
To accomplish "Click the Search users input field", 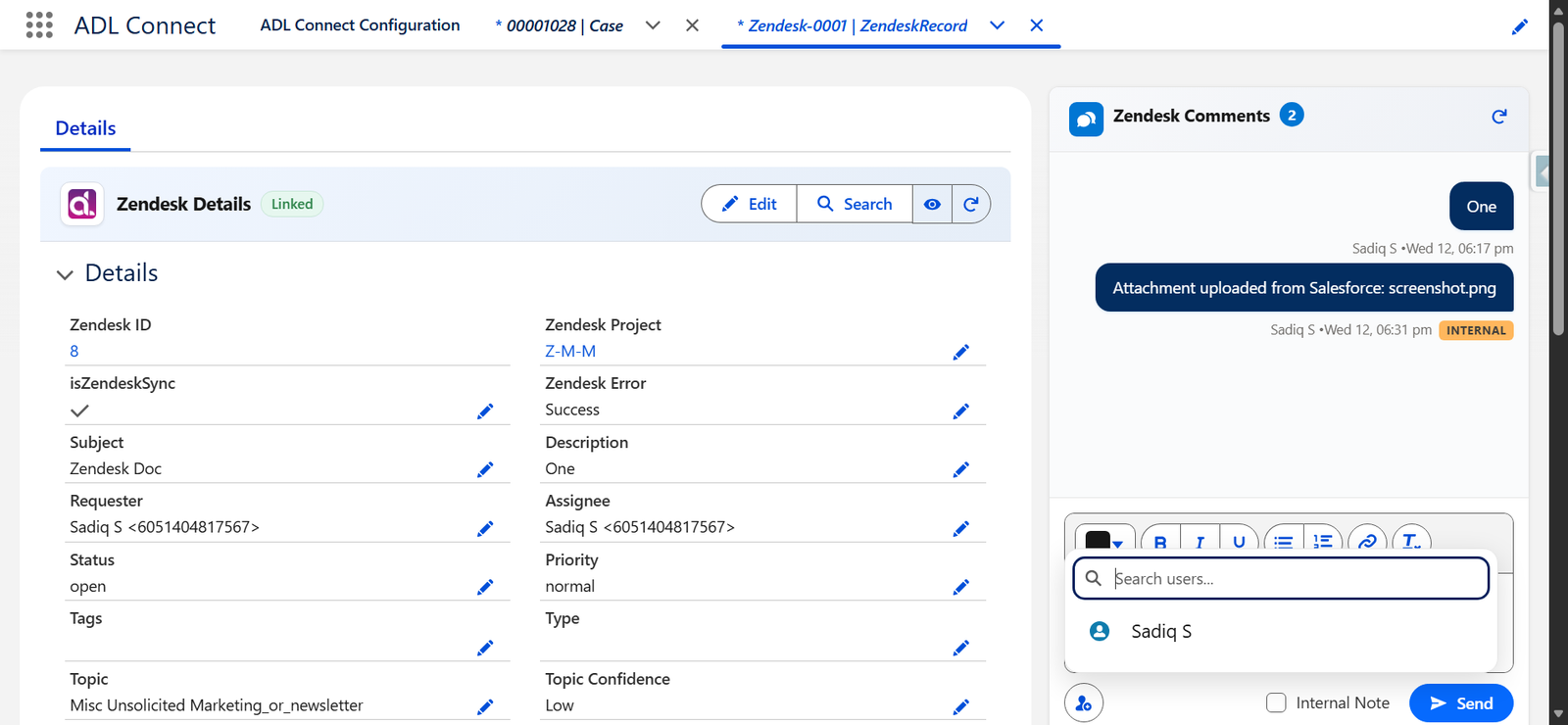I will click(x=1281, y=578).
